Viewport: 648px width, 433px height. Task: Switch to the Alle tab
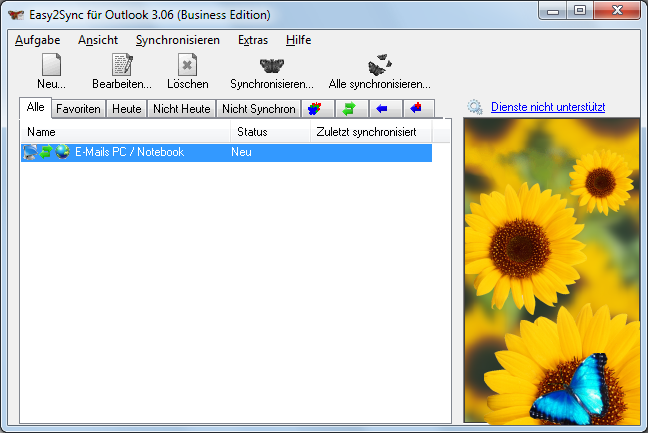point(36,107)
